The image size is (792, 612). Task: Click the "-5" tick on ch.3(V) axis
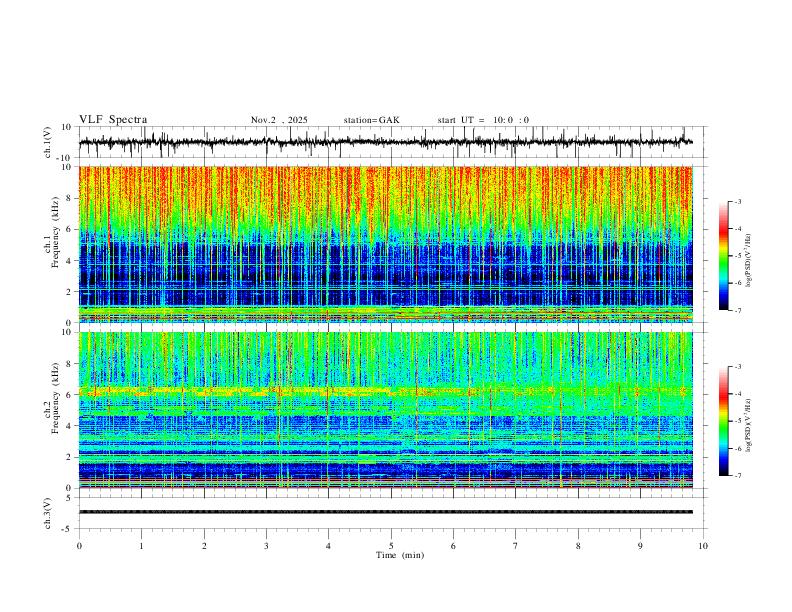(x=68, y=529)
